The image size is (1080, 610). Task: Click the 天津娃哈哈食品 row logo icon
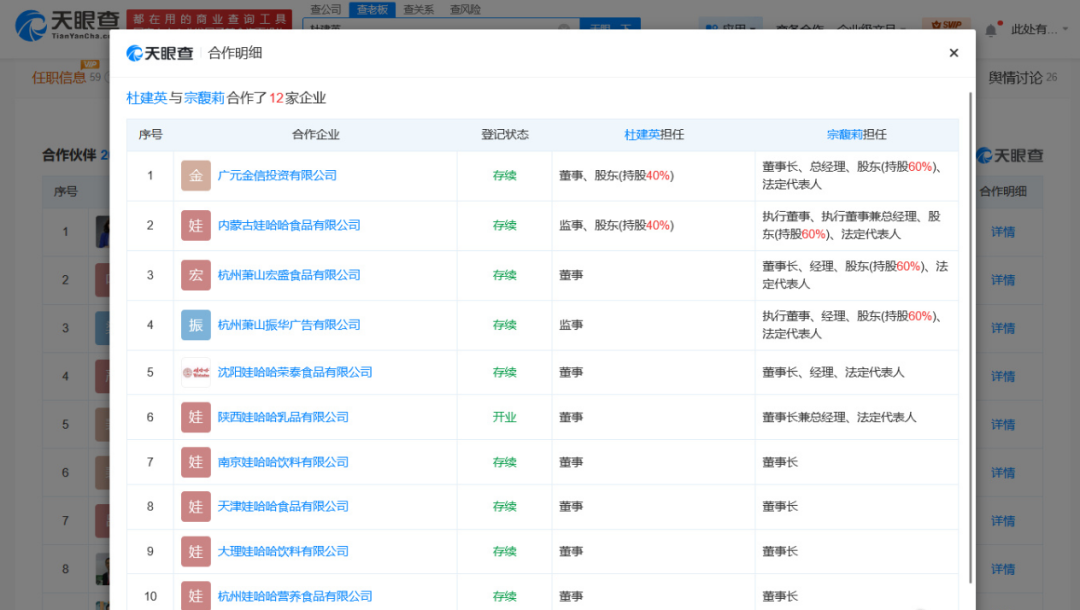pos(196,506)
